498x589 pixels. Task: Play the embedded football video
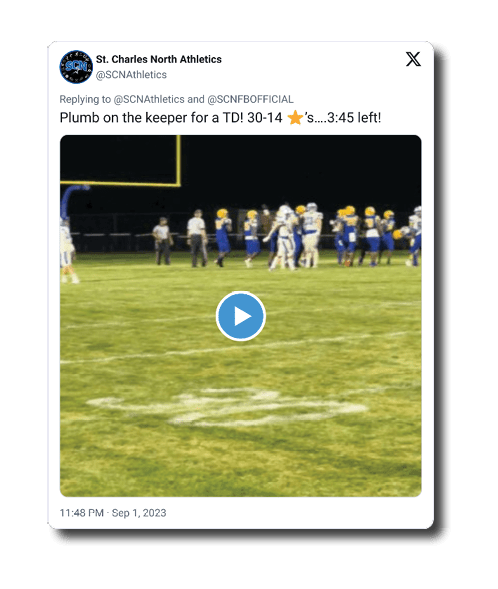(241, 316)
